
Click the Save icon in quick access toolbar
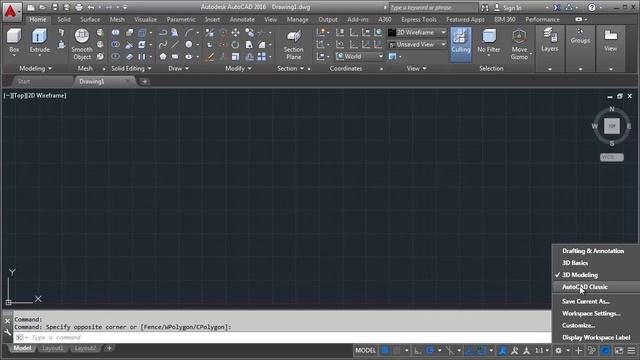(x=55, y=7)
